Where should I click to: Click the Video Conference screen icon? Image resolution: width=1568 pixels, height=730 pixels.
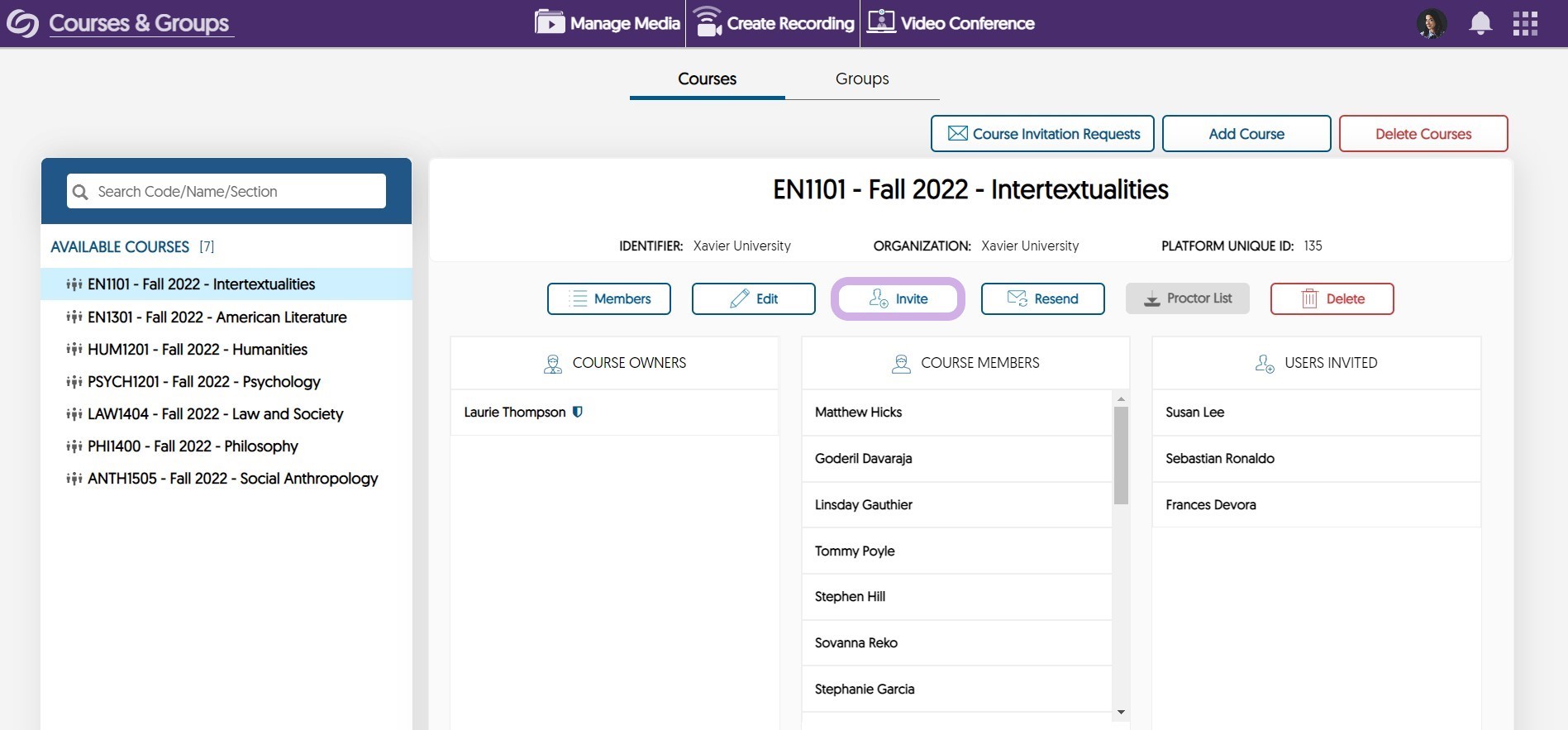(881, 21)
